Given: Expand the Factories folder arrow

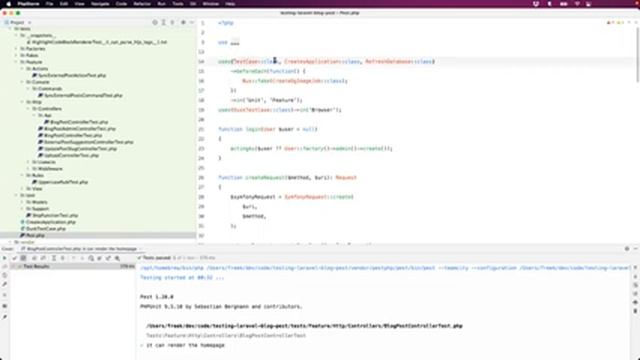Looking at the screenshot, I should (16, 49).
